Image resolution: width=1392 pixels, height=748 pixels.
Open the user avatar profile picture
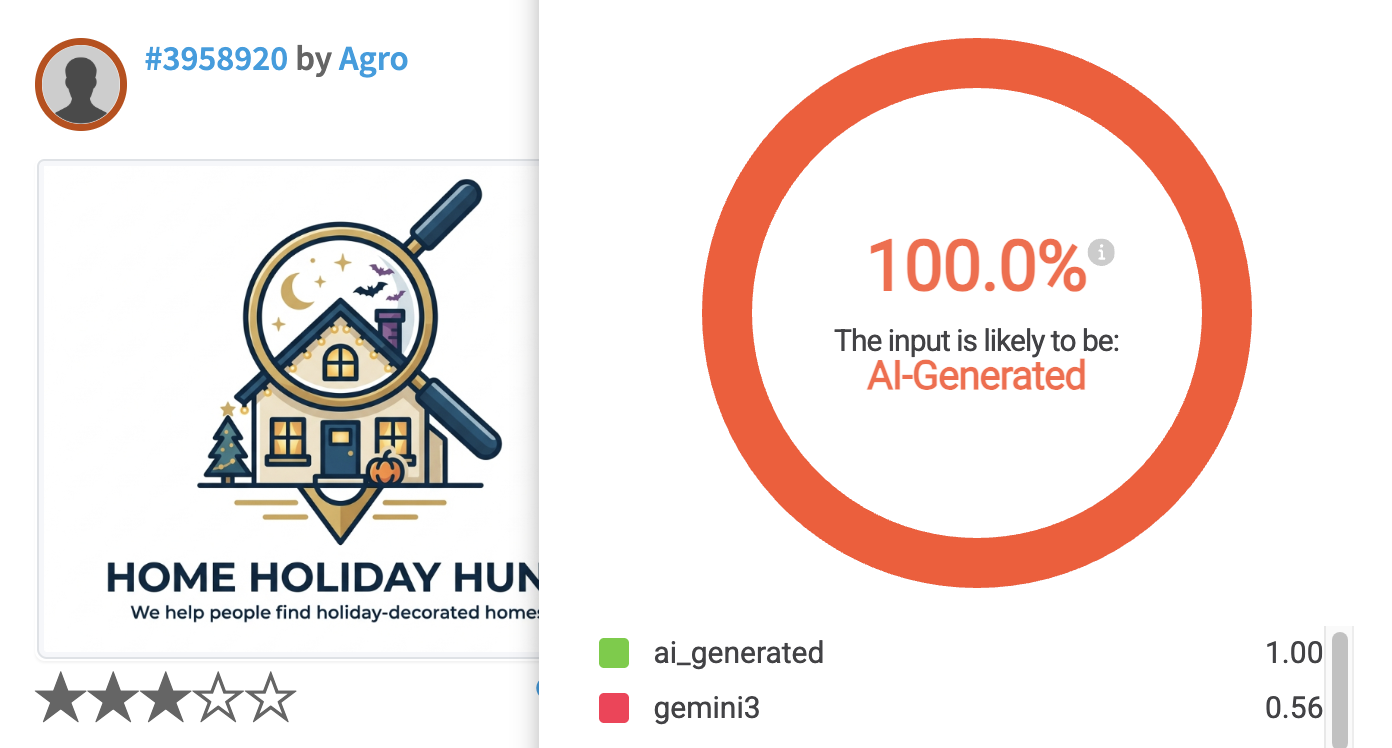(80, 84)
